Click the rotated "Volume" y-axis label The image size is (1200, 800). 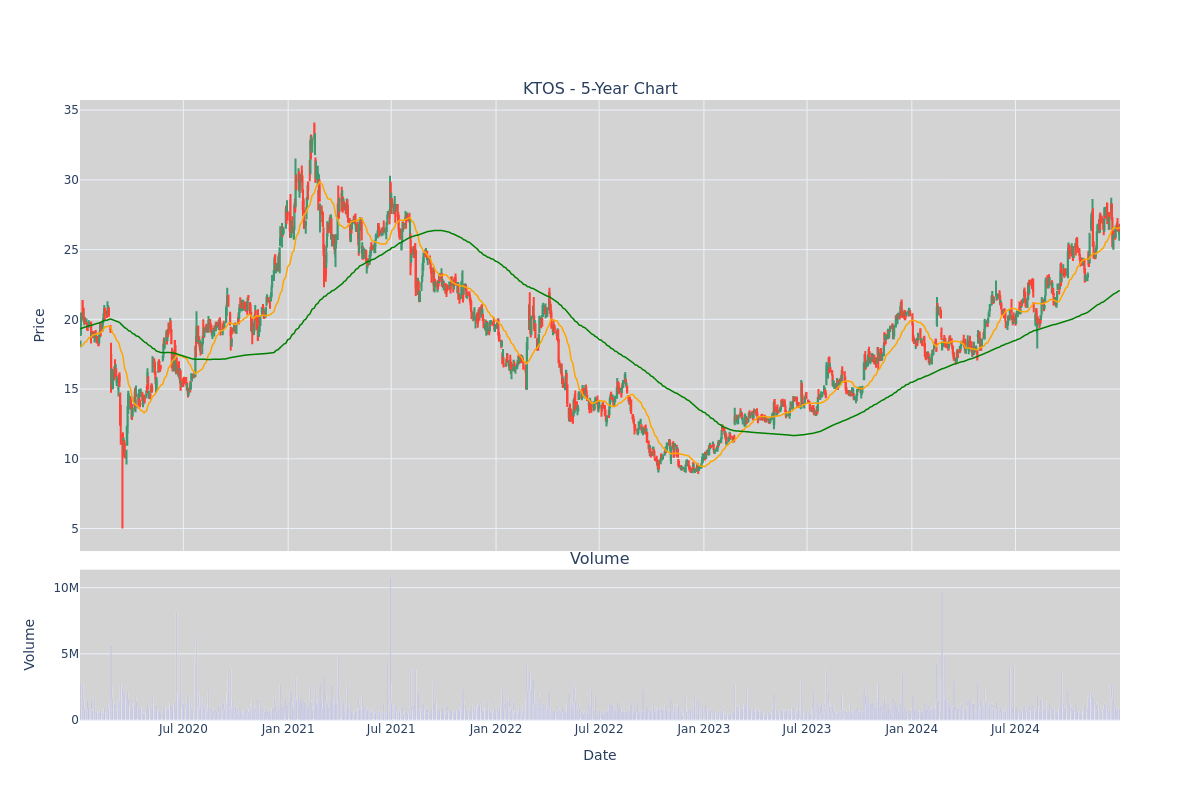[x=30, y=644]
